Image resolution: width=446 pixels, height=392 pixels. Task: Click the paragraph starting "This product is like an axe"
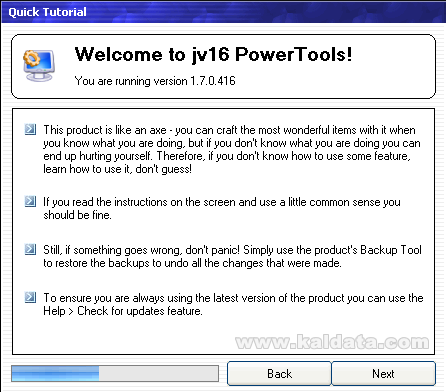[x=232, y=149]
